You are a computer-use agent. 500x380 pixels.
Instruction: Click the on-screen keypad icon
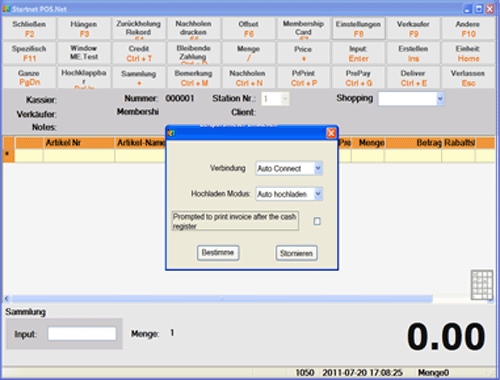pyautogui.click(x=482, y=285)
